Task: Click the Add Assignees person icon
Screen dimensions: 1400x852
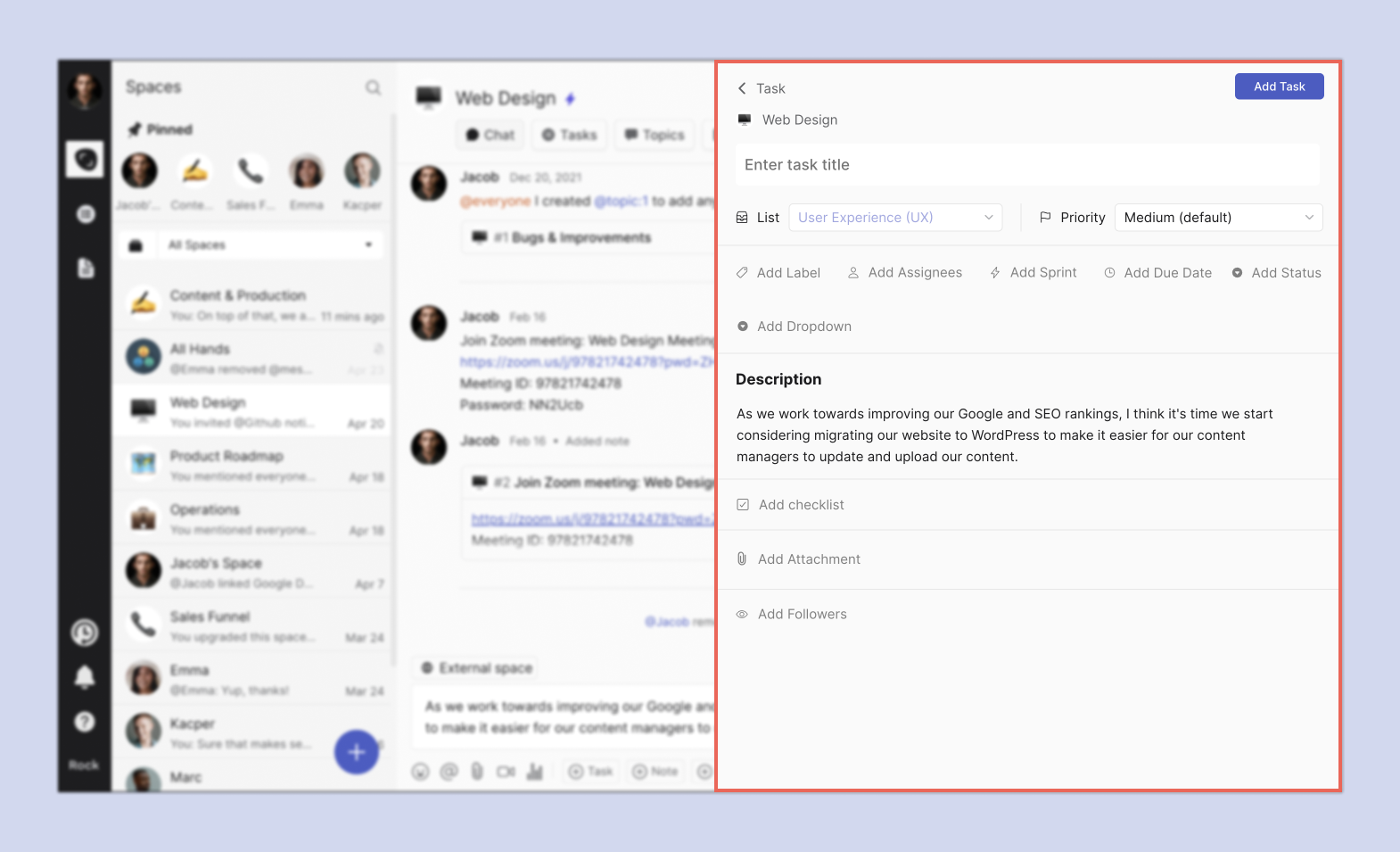Action: click(x=853, y=273)
